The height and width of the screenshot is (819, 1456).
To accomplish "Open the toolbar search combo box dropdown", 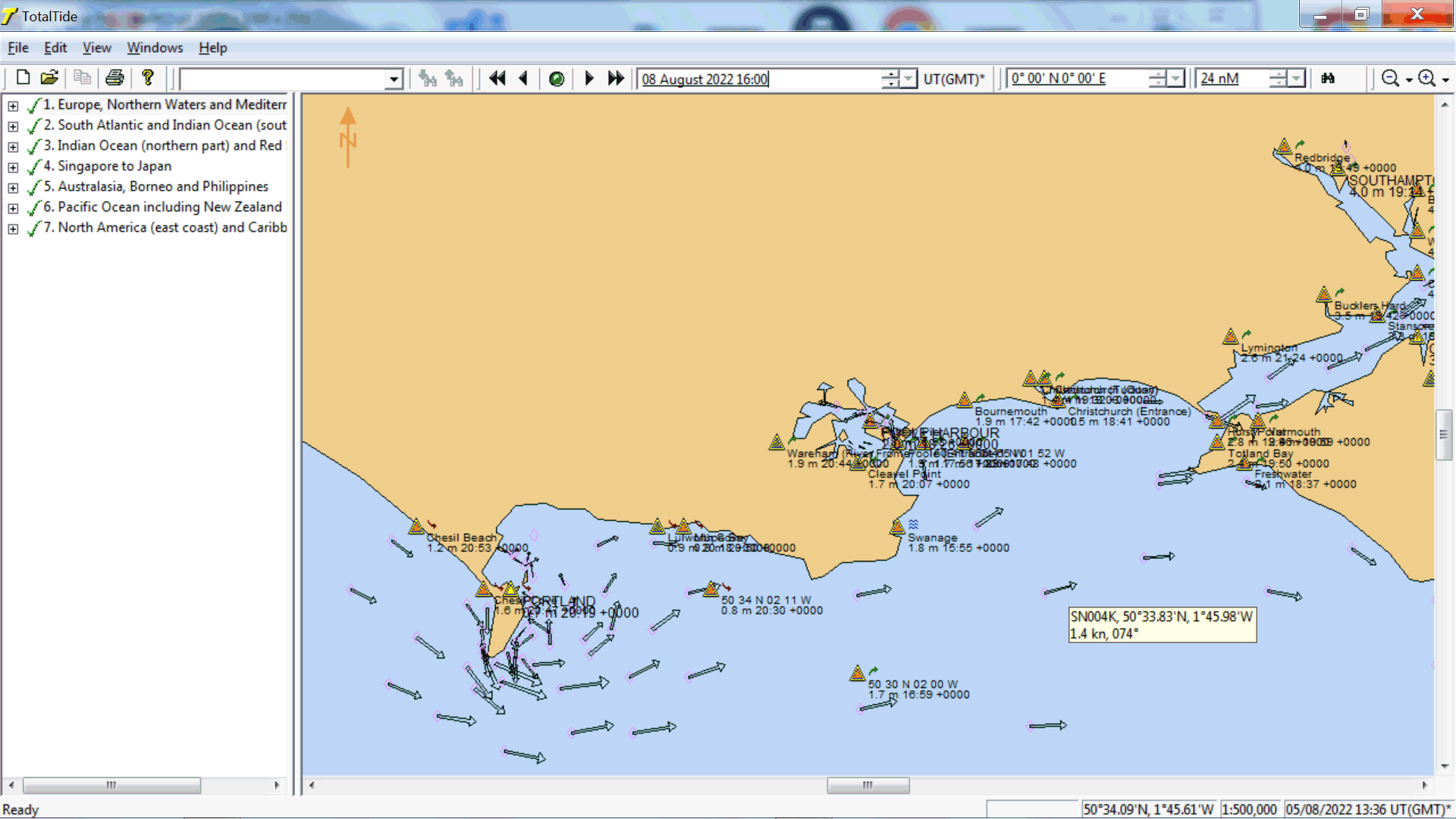I will 394,79.
